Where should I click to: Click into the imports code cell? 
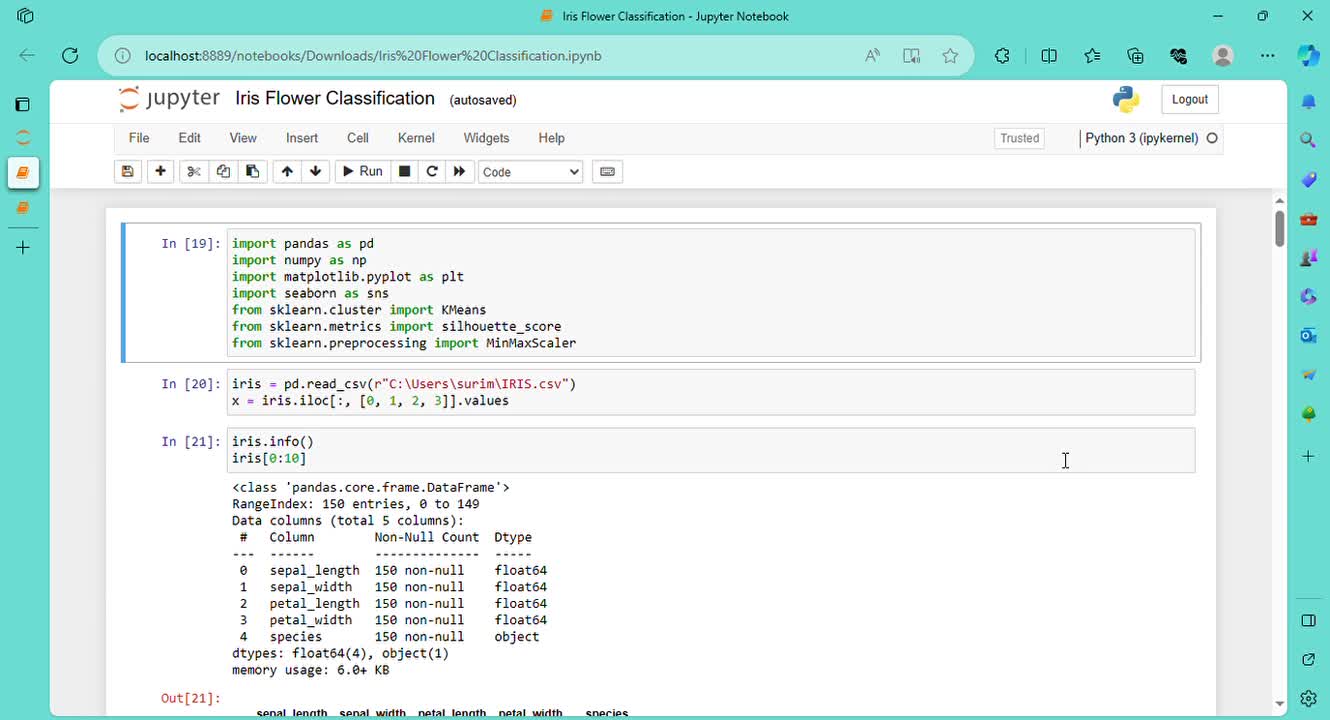click(711, 293)
